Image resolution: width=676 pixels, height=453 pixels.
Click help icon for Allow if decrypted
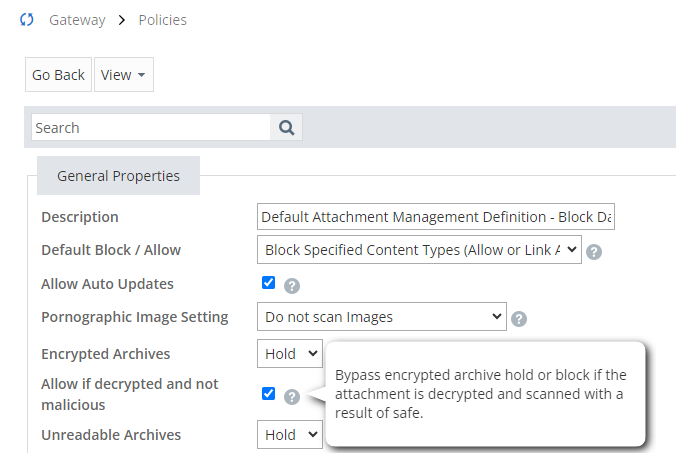(291, 396)
